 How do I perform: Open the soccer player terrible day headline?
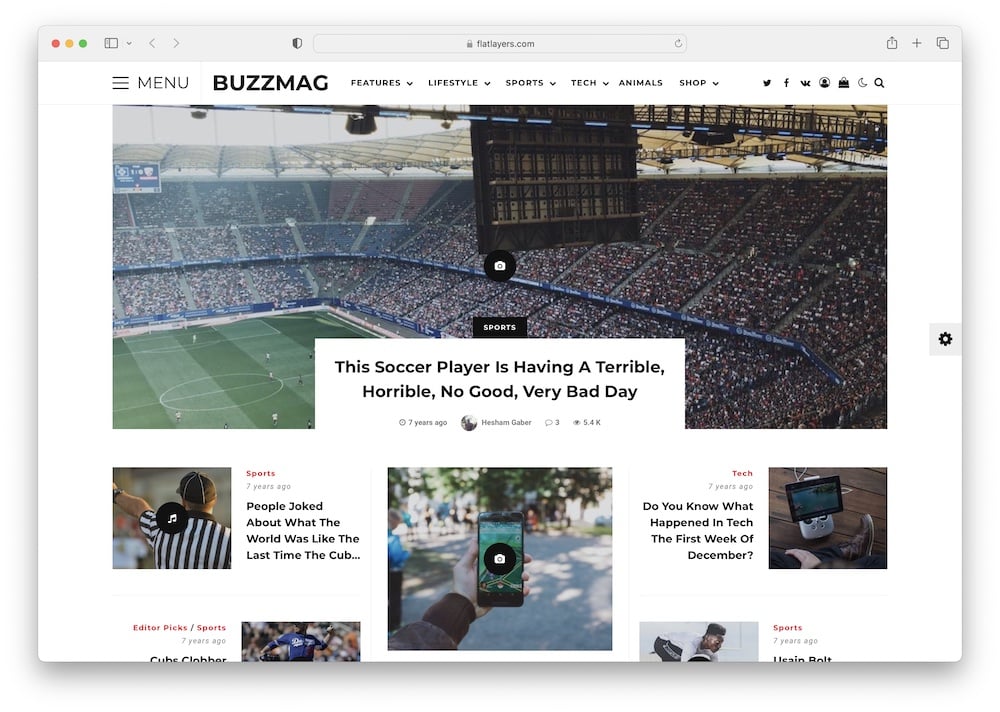[x=499, y=379]
